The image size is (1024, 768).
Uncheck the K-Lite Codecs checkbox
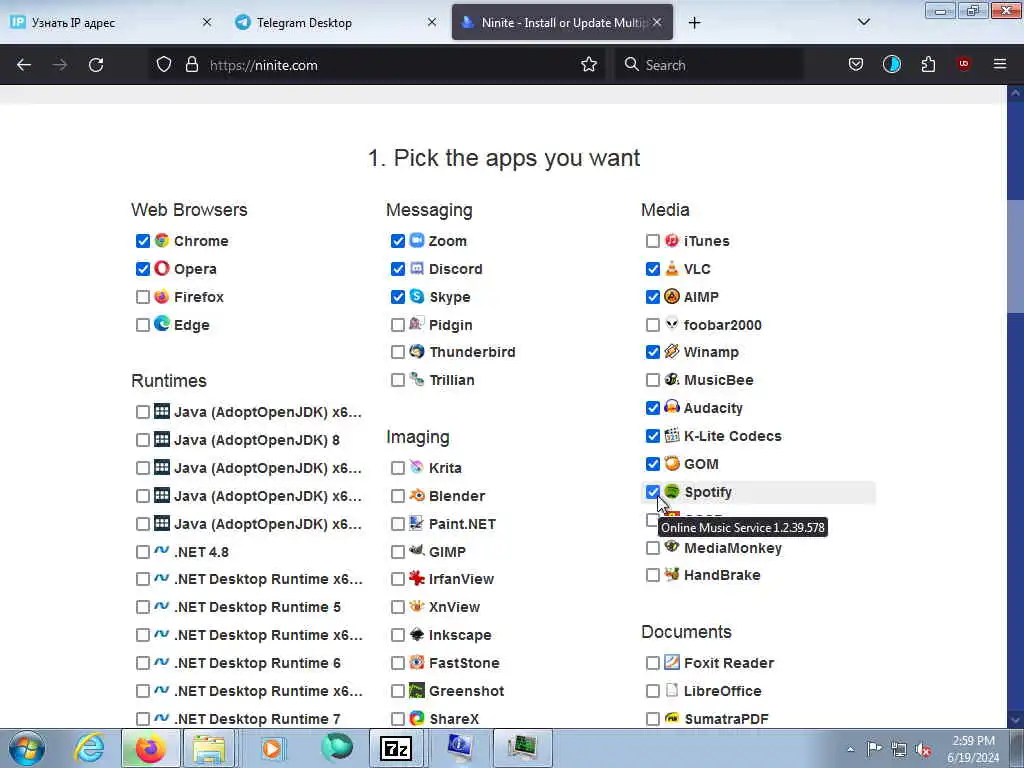click(x=652, y=436)
